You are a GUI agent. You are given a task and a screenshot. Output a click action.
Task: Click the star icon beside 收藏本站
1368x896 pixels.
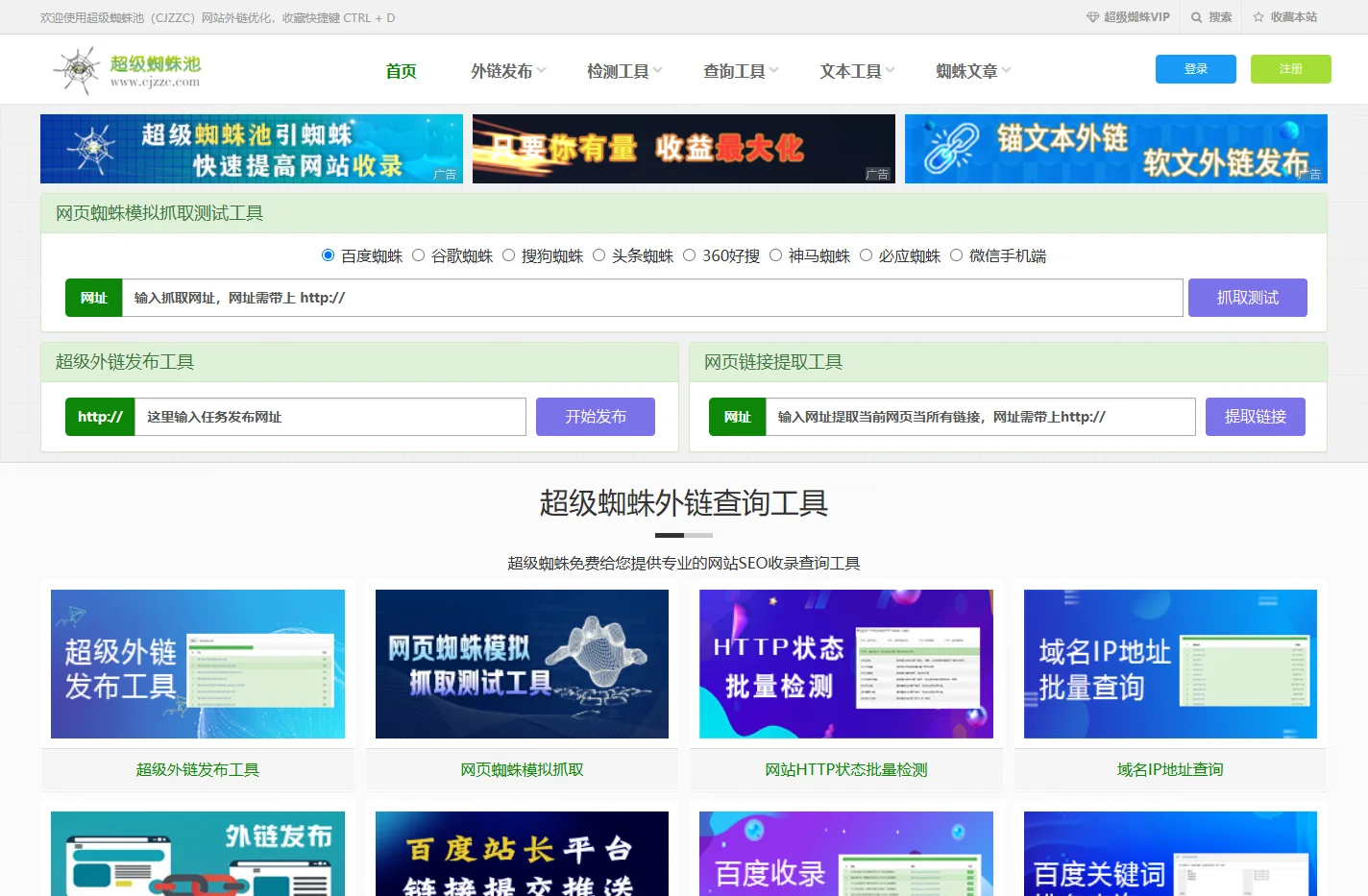pos(1258,17)
